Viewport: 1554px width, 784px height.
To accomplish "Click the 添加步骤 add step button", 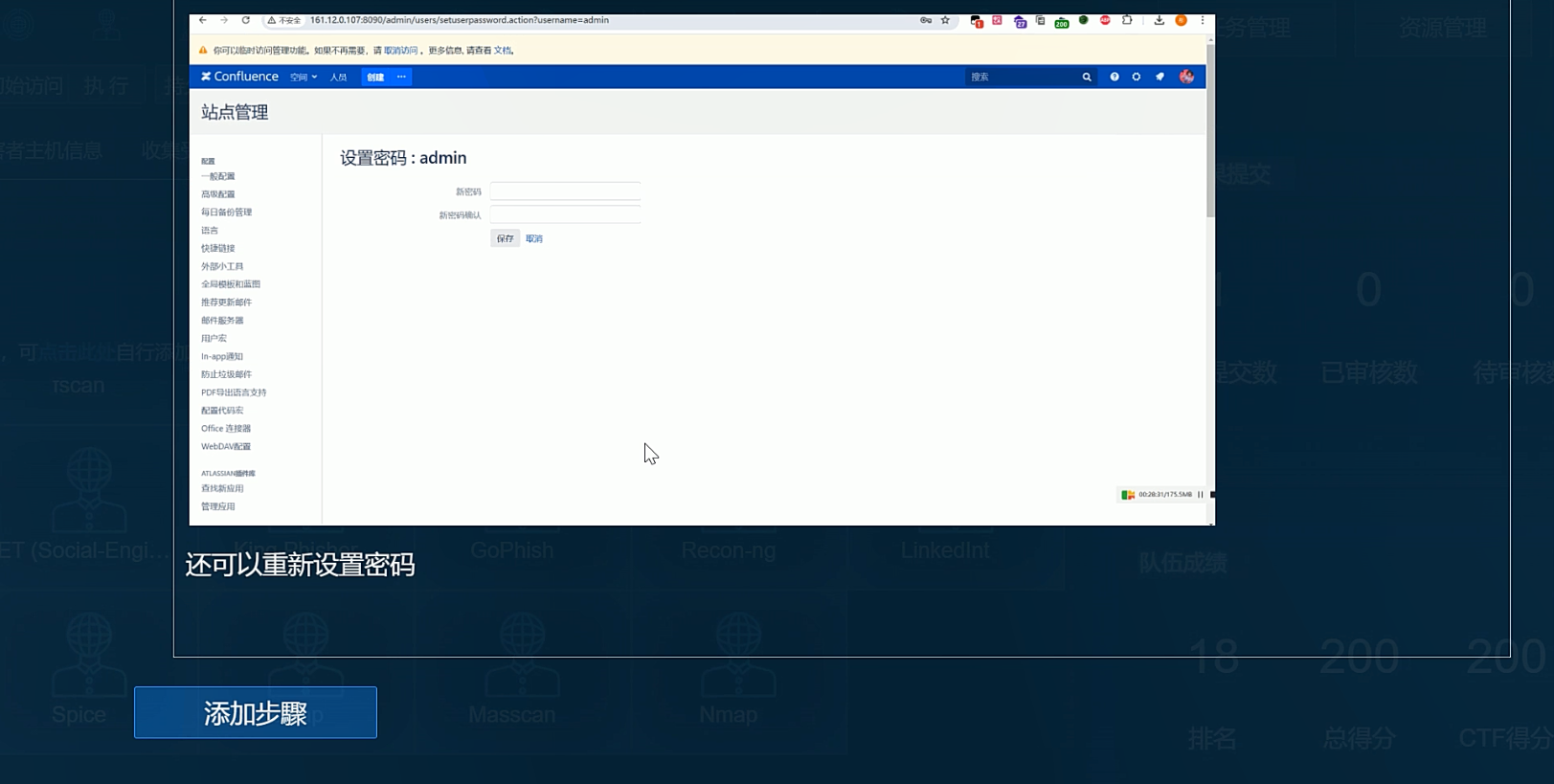I will [x=256, y=712].
